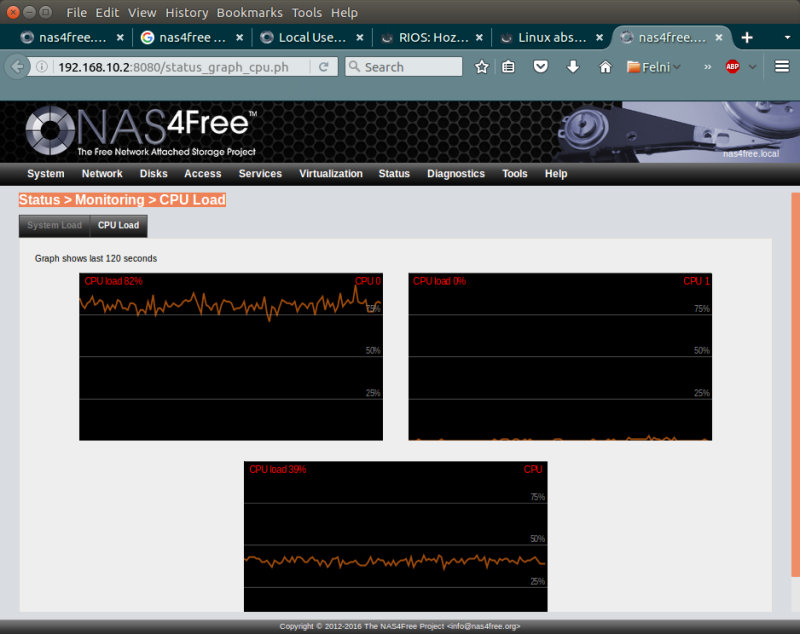
Task: Open NAS4Free Status menu
Action: [394, 173]
